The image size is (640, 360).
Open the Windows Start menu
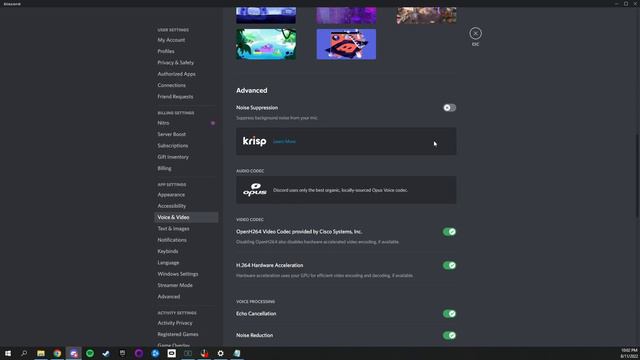pyautogui.click(x=8, y=353)
